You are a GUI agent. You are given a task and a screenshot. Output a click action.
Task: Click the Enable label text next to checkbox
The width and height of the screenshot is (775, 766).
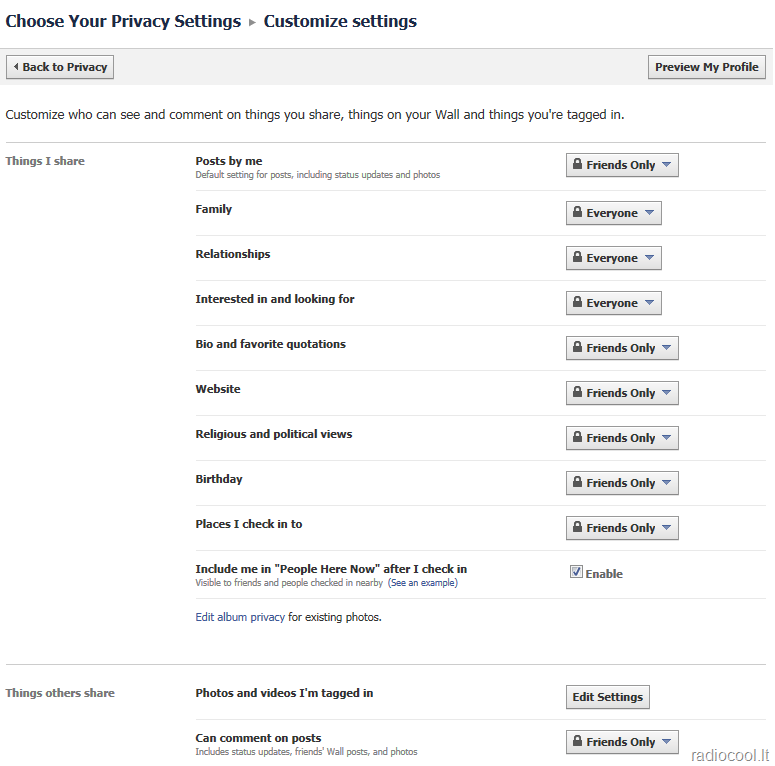click(604, 574)
